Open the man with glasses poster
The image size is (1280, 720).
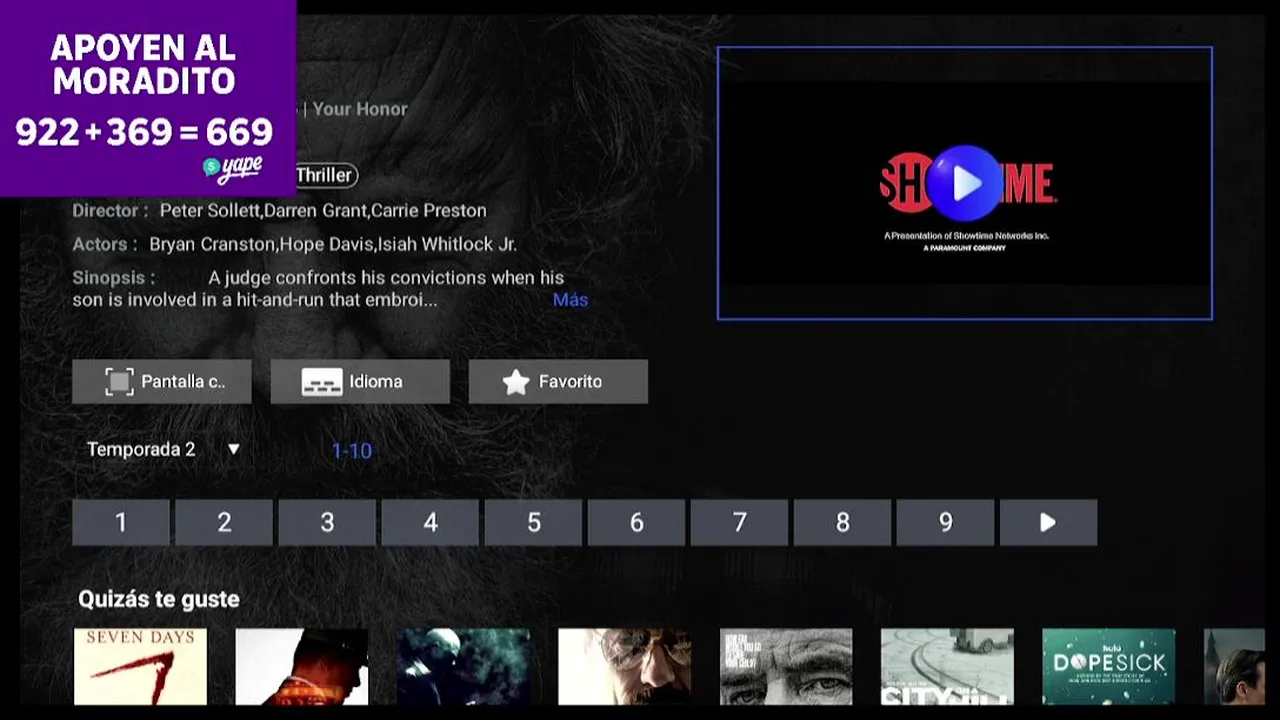click(624, 666)
